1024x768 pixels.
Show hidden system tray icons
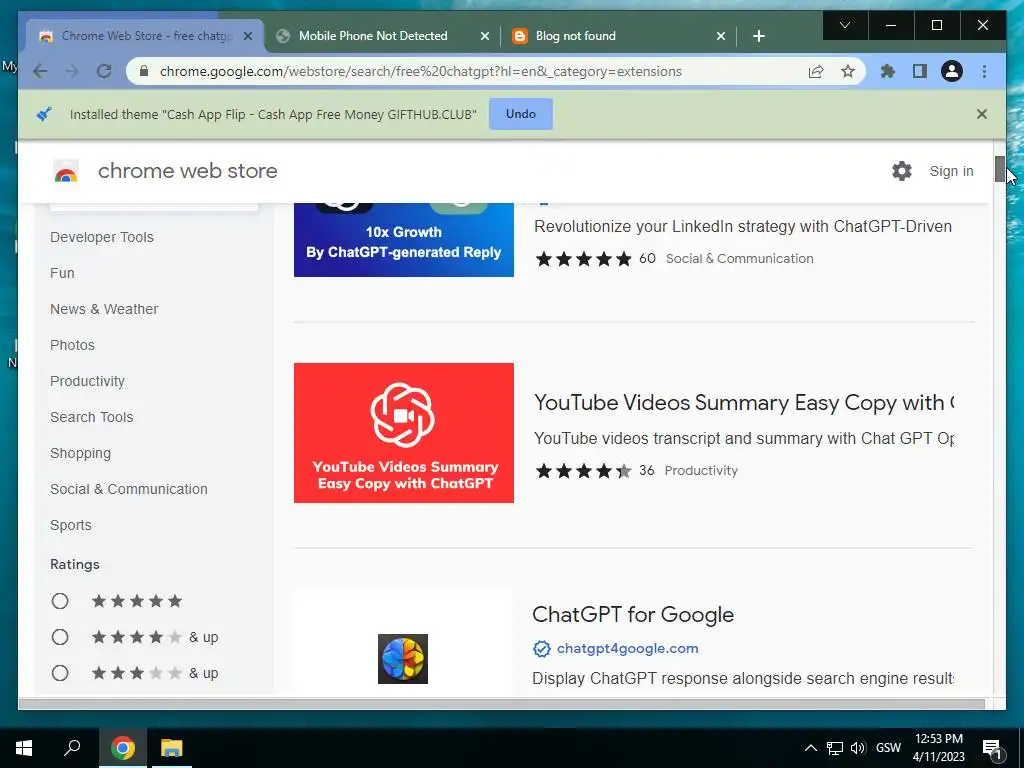click(x=810, y=748)
